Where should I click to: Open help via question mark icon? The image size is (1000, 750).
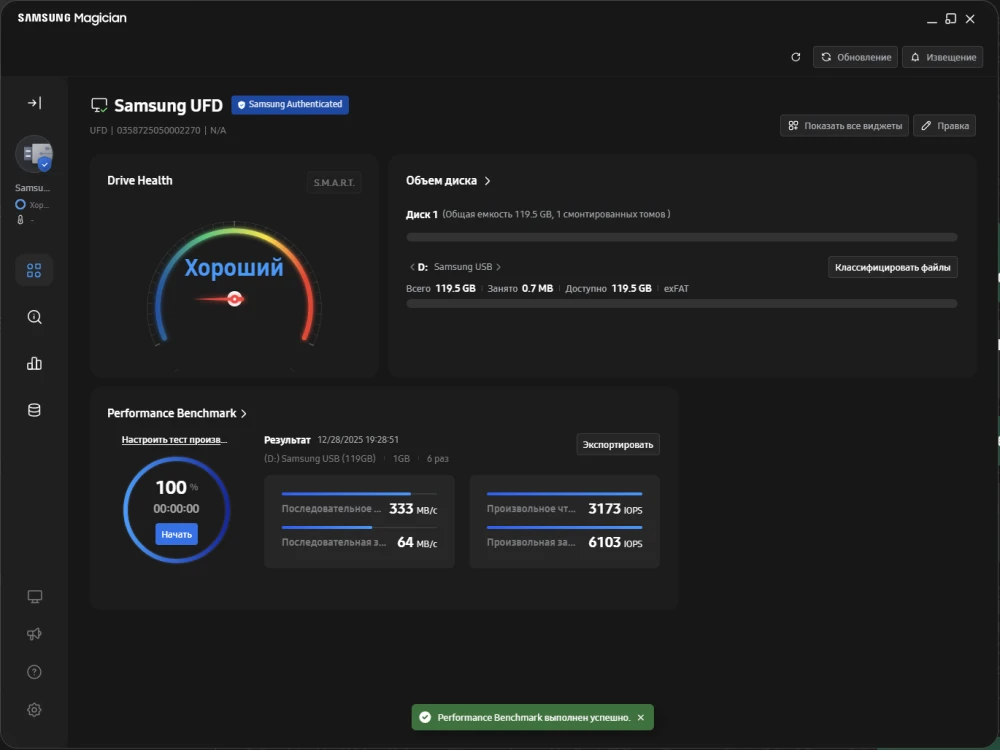point(34,672)
